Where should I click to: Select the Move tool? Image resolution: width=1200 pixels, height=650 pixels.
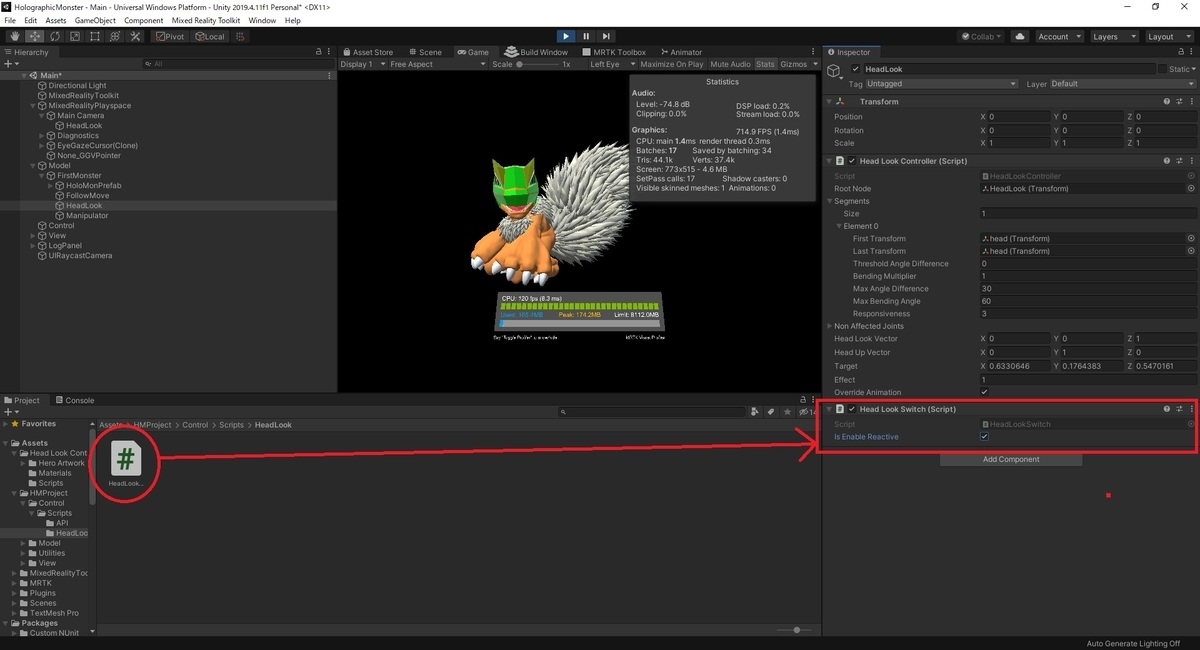coord(34,36)
